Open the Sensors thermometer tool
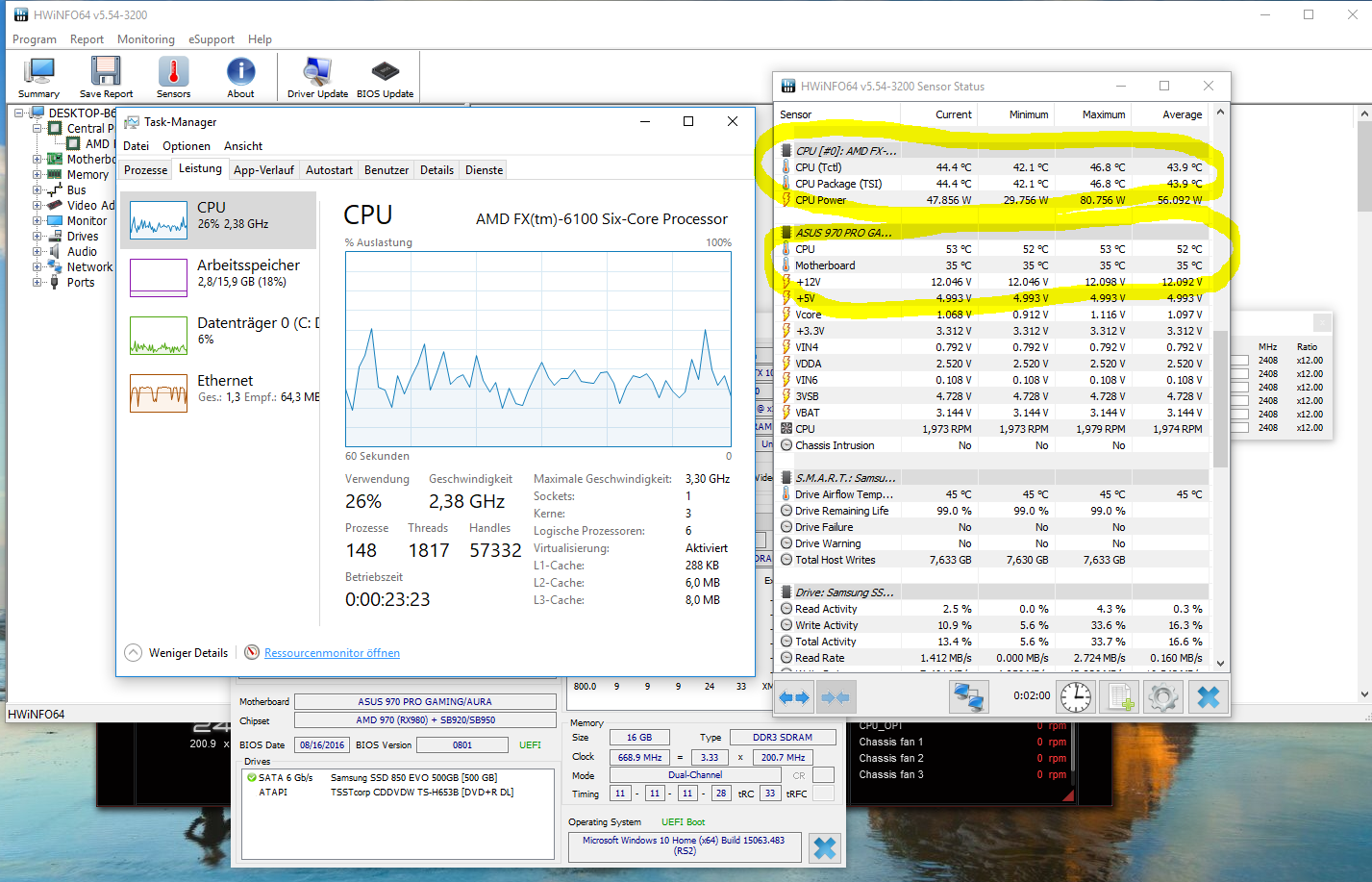 174,77
